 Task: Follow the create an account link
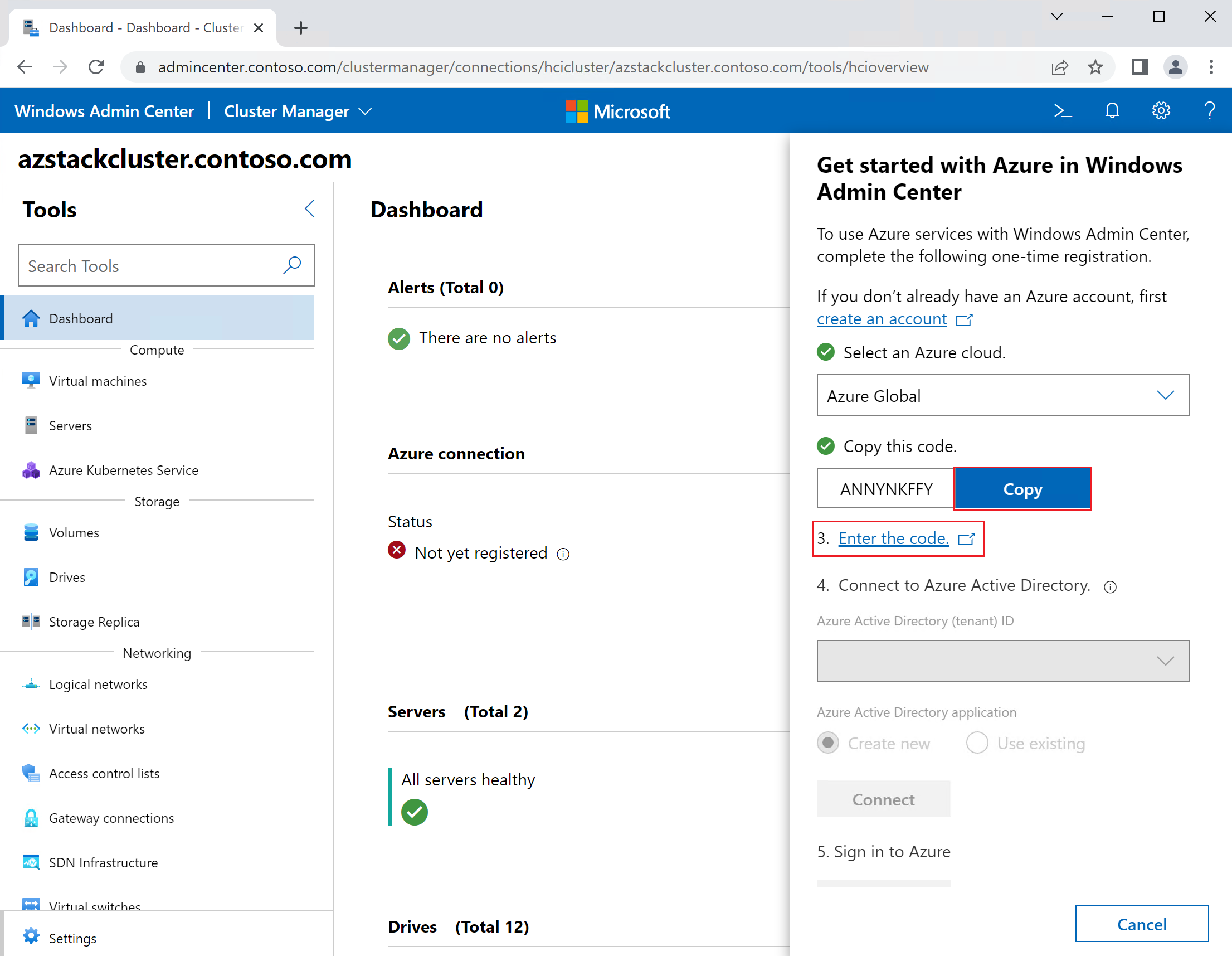[882, 319]
